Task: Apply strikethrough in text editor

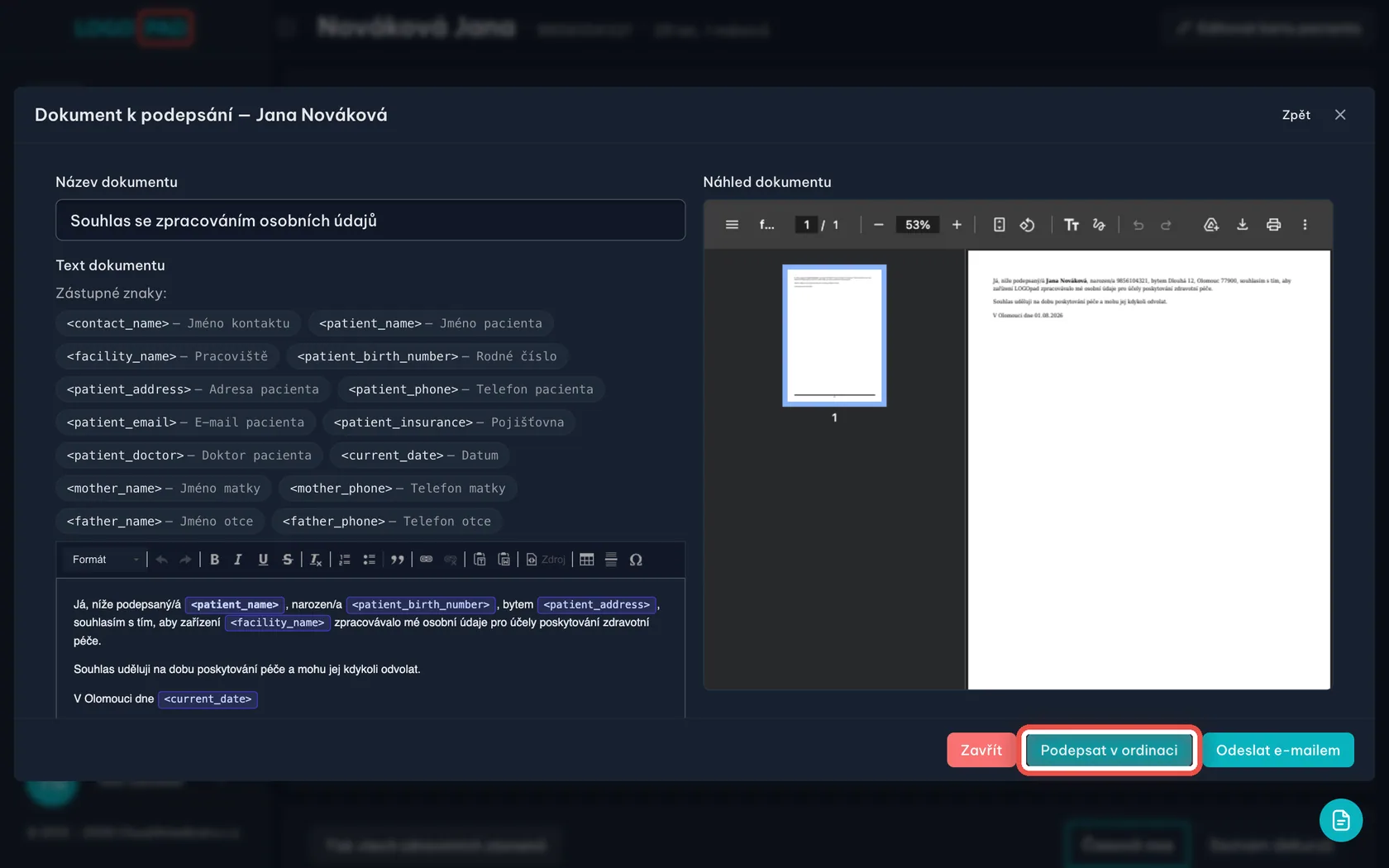Action: (x=287, y=560)
